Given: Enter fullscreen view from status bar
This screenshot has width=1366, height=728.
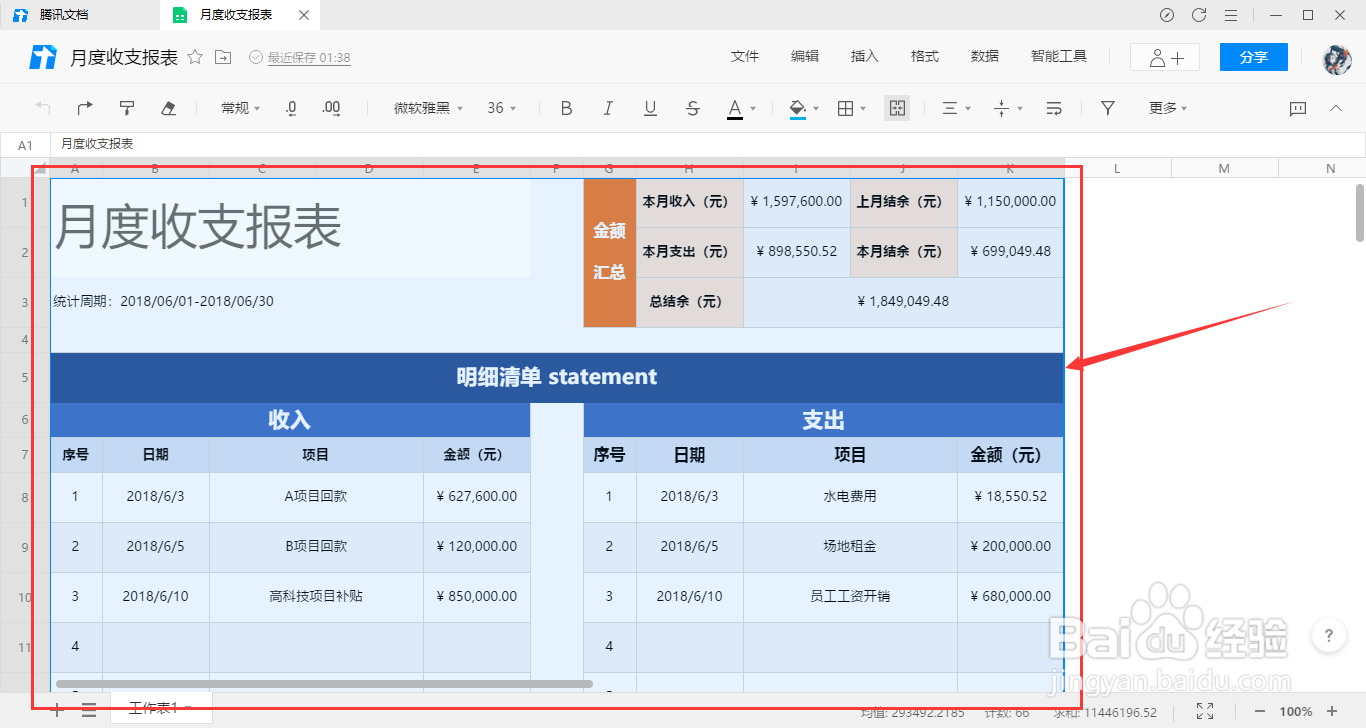Looking at the screenshot, I should [1205, 711].
